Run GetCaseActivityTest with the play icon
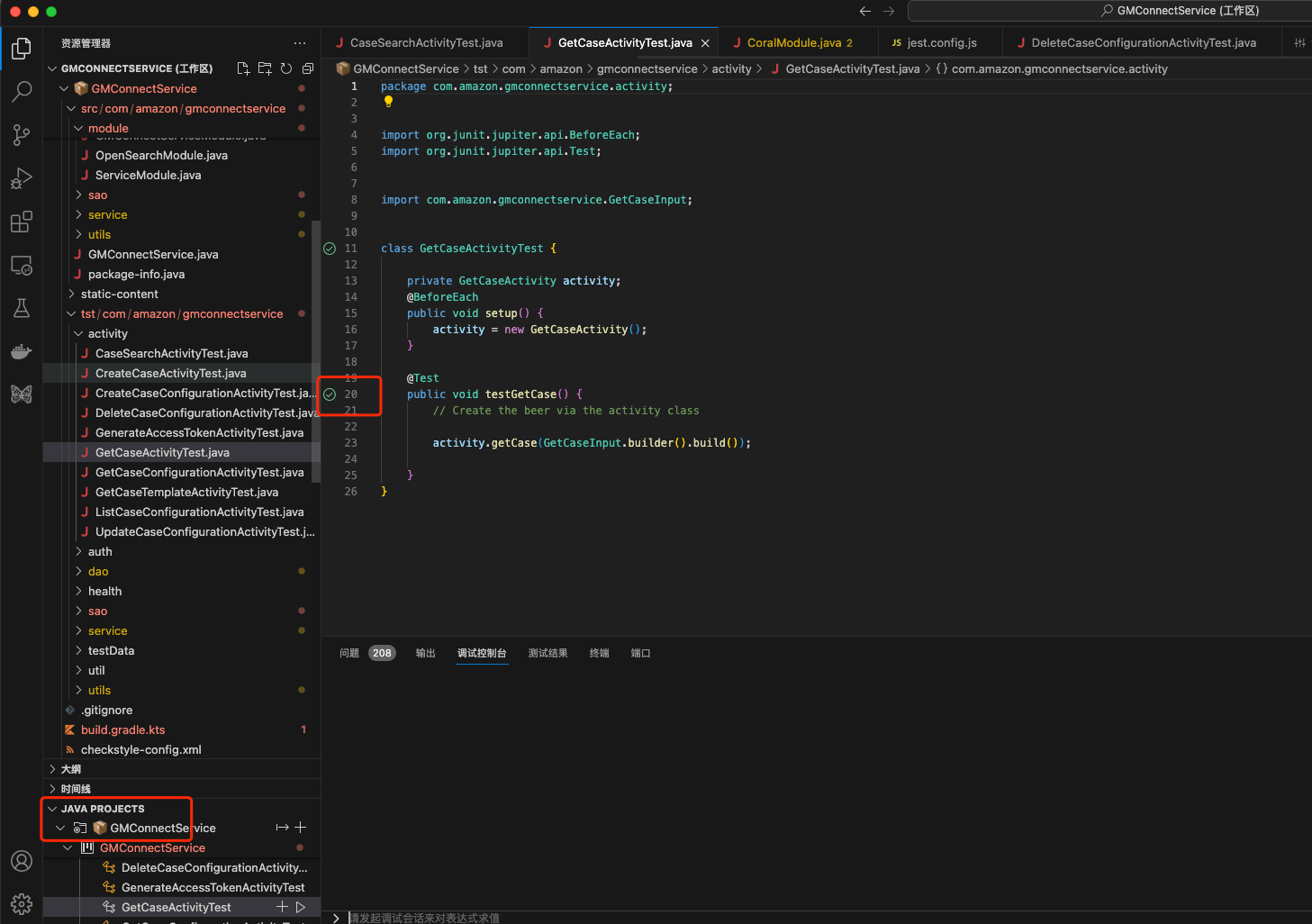 click(x=301, y=907)
